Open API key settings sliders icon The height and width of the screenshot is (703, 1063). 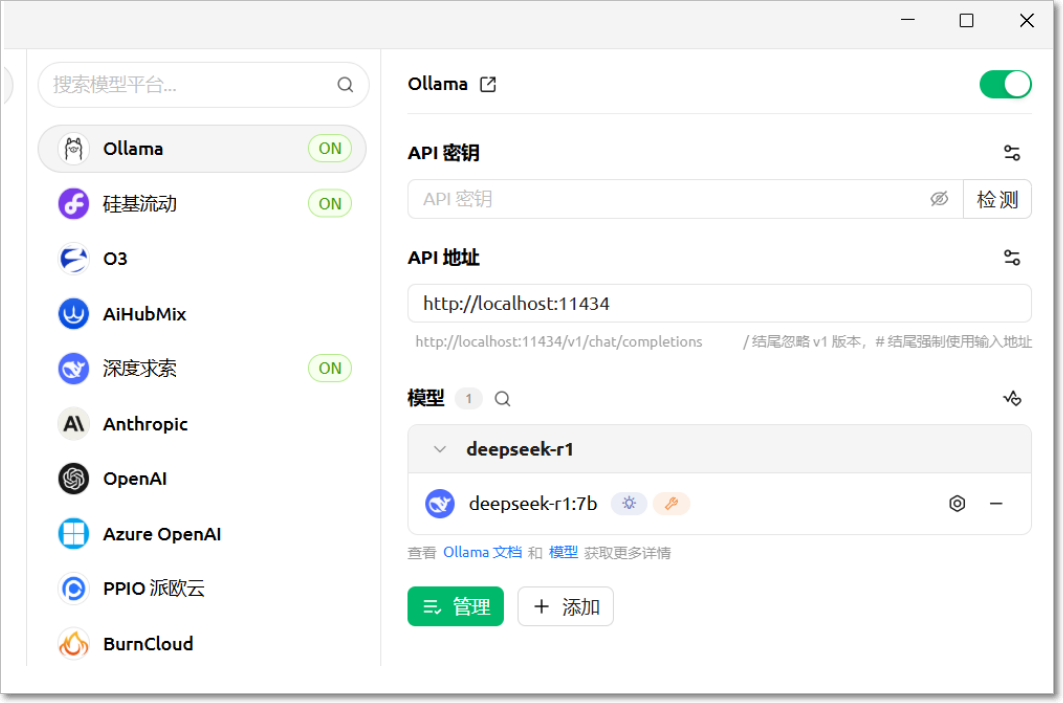pos(1011,153)
